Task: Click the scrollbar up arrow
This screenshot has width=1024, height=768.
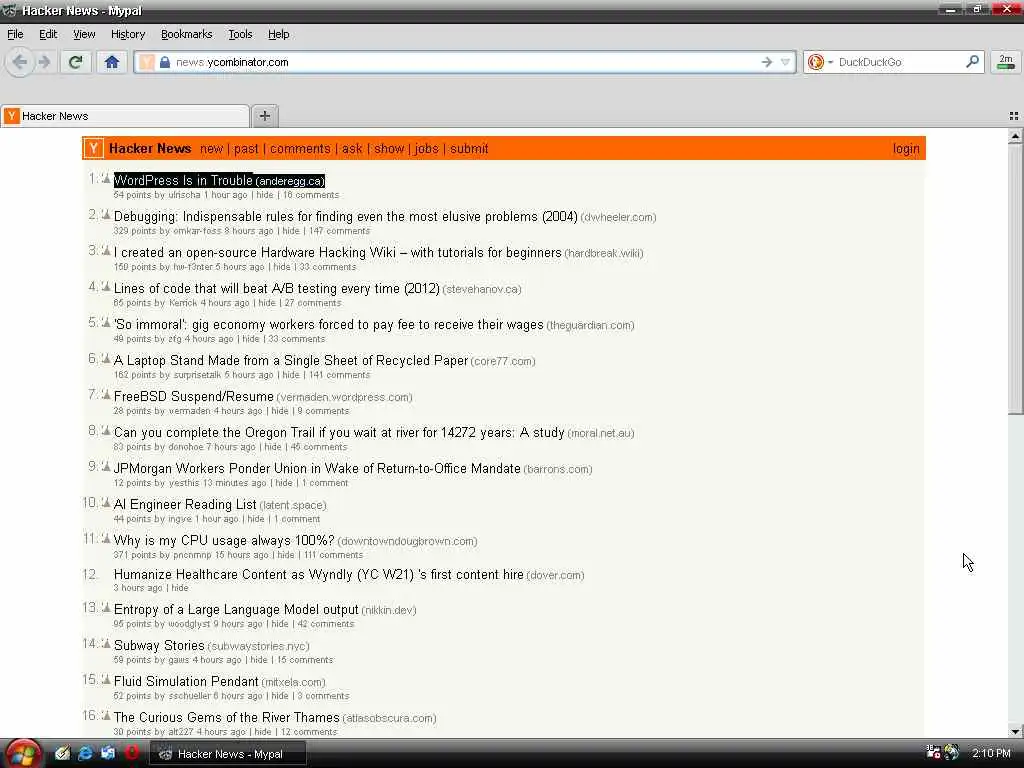Action: pyautogui.click(x=1014, y=136)
